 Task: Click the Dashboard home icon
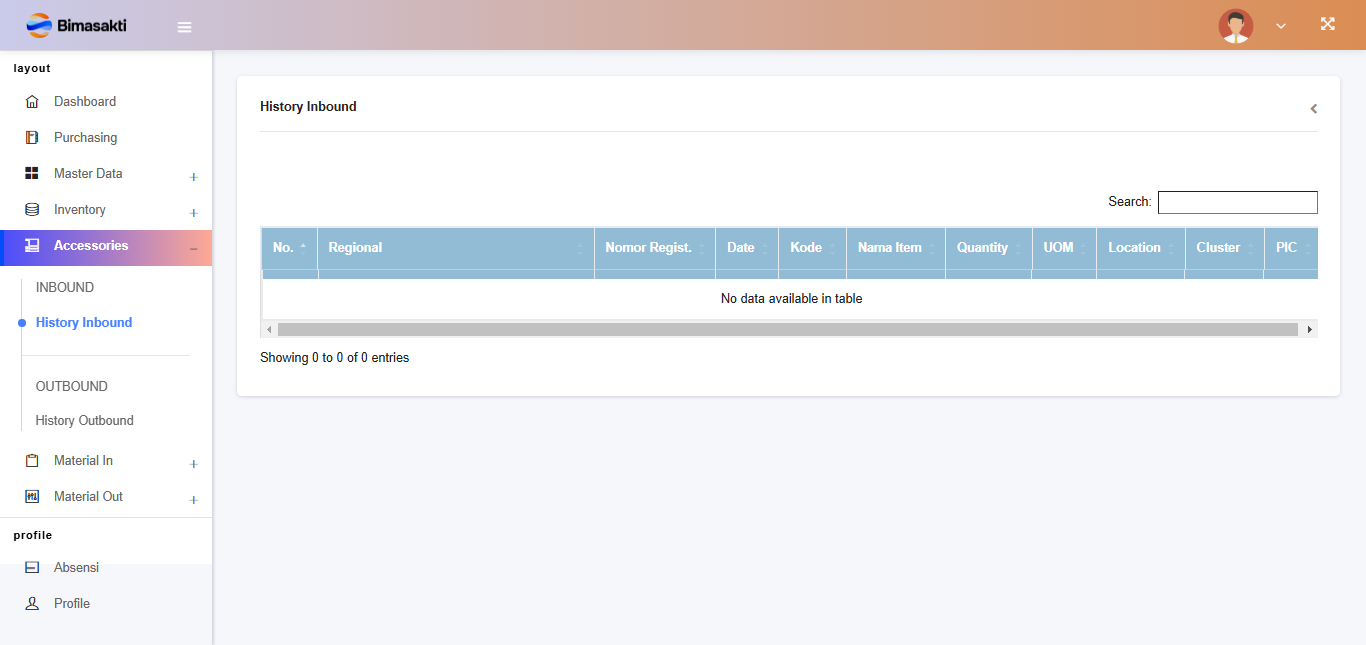pos(32,102)
